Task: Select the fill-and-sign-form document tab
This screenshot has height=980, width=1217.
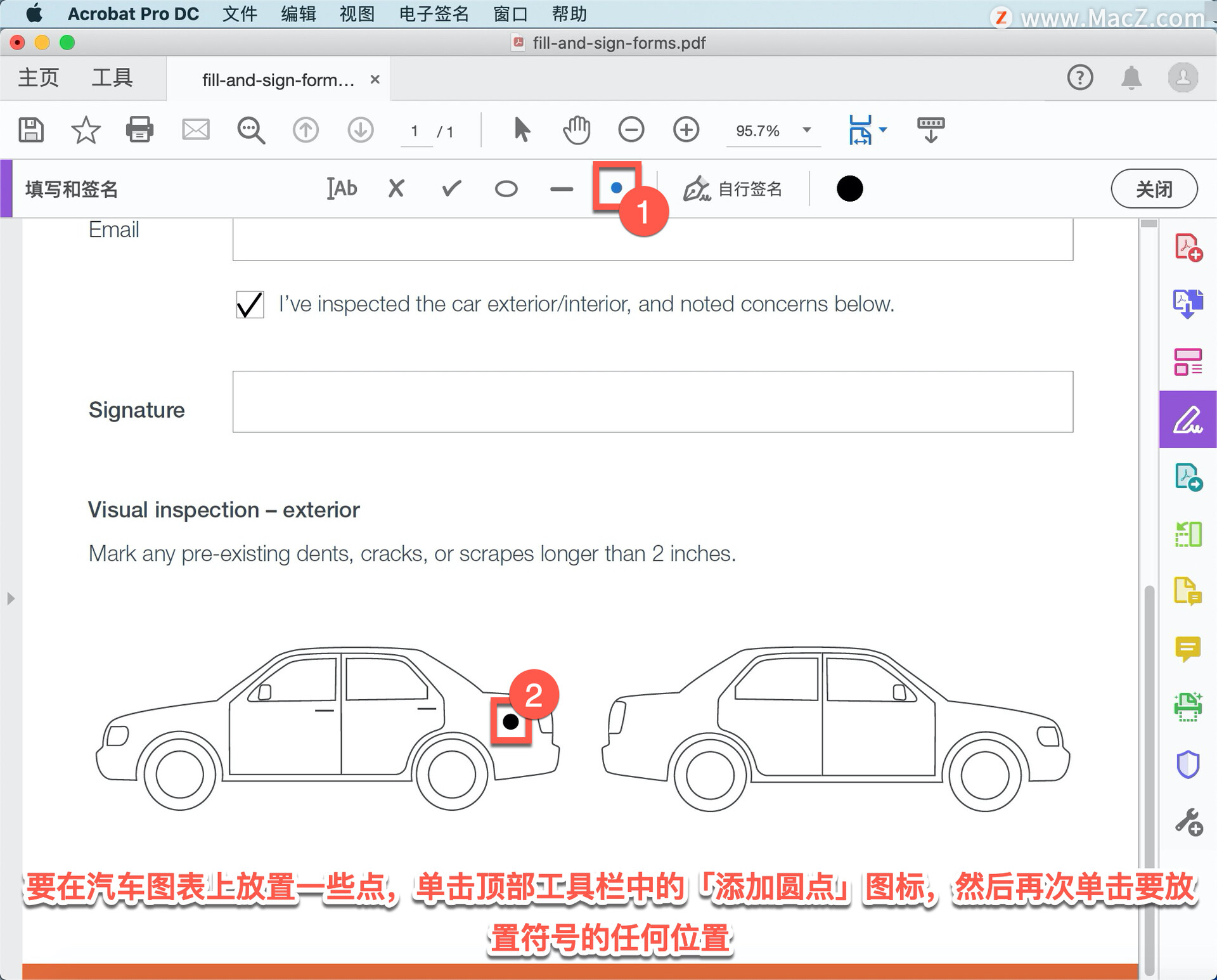Action: pyautogui.click(x=278, y=80)
